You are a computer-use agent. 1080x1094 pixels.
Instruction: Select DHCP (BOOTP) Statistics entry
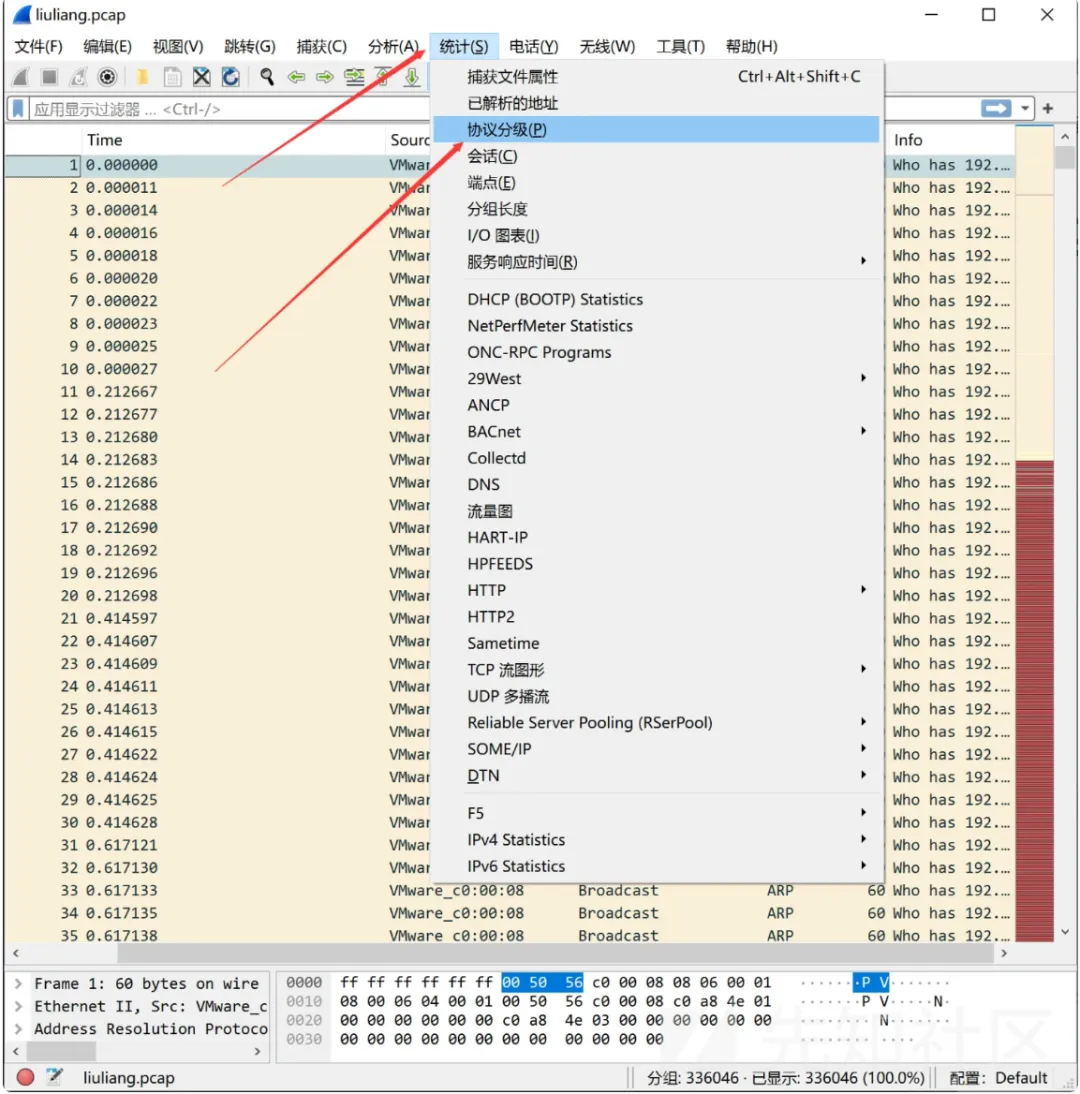[656, 299]
